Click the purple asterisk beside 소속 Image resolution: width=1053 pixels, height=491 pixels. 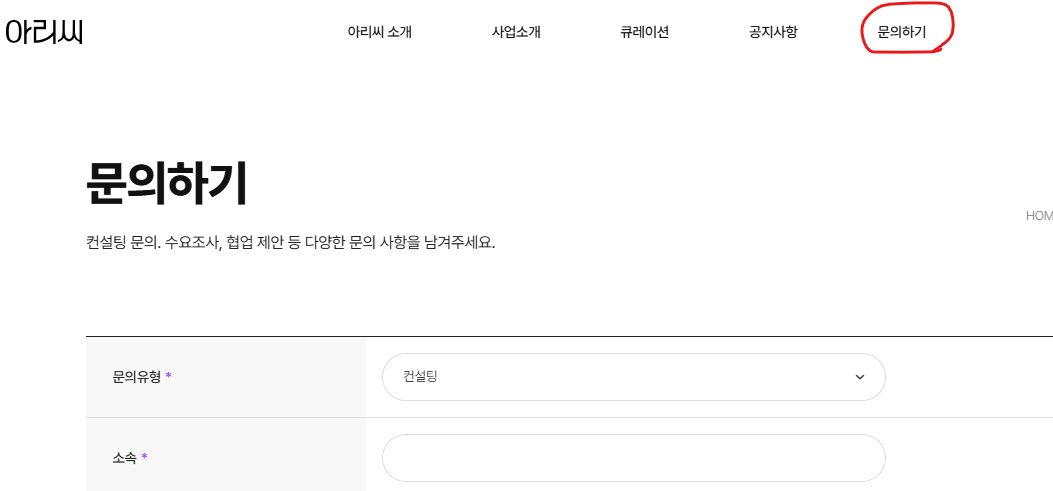pyautogui.click(x=144, y=457)
